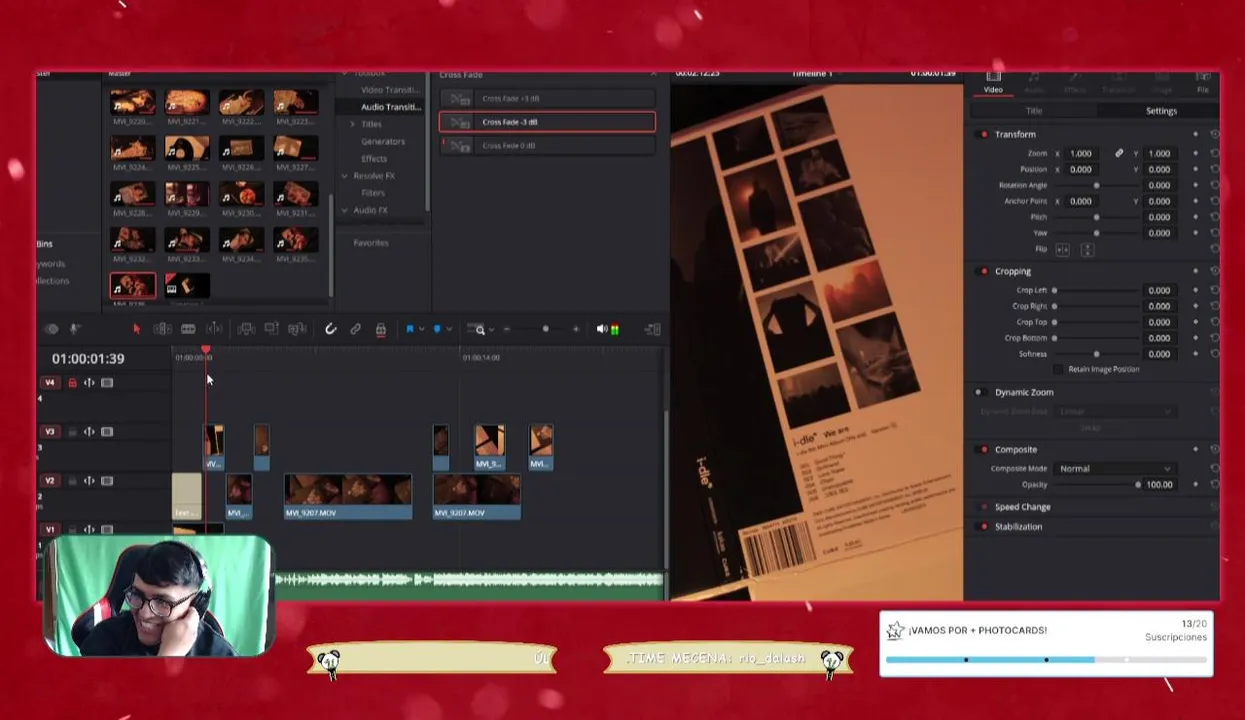Open the mixer panel icon in timeline toolbar
This screenshot has width=1245, height=720.
pyautogui.click(x=653, y=329)
